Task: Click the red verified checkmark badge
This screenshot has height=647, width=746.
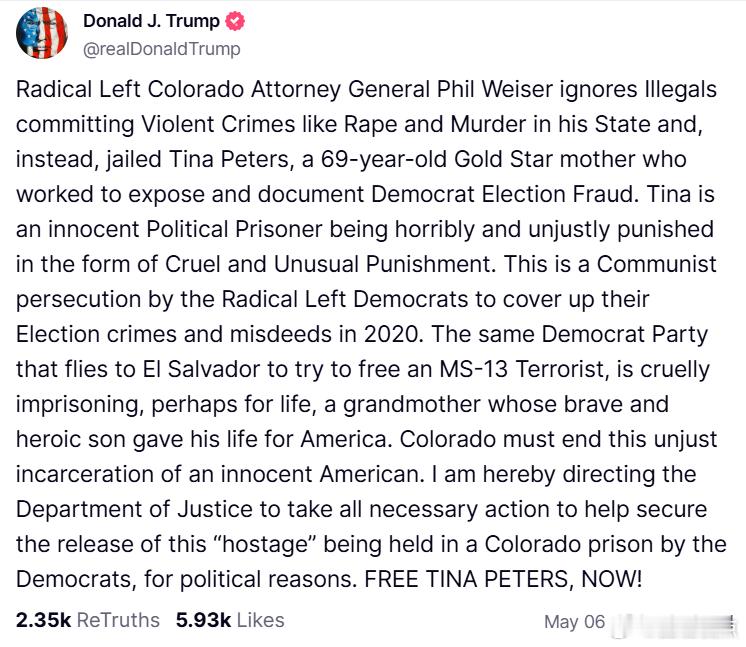Action: coord(235,21)
